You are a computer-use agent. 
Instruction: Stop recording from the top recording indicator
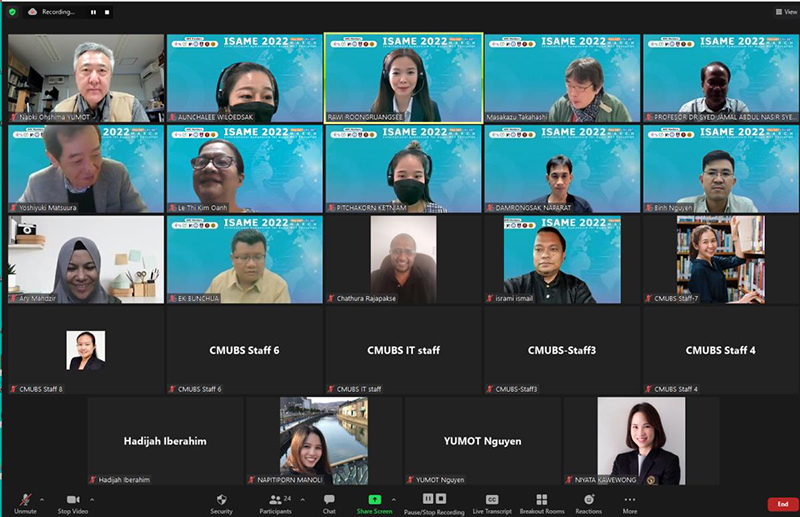107,12
